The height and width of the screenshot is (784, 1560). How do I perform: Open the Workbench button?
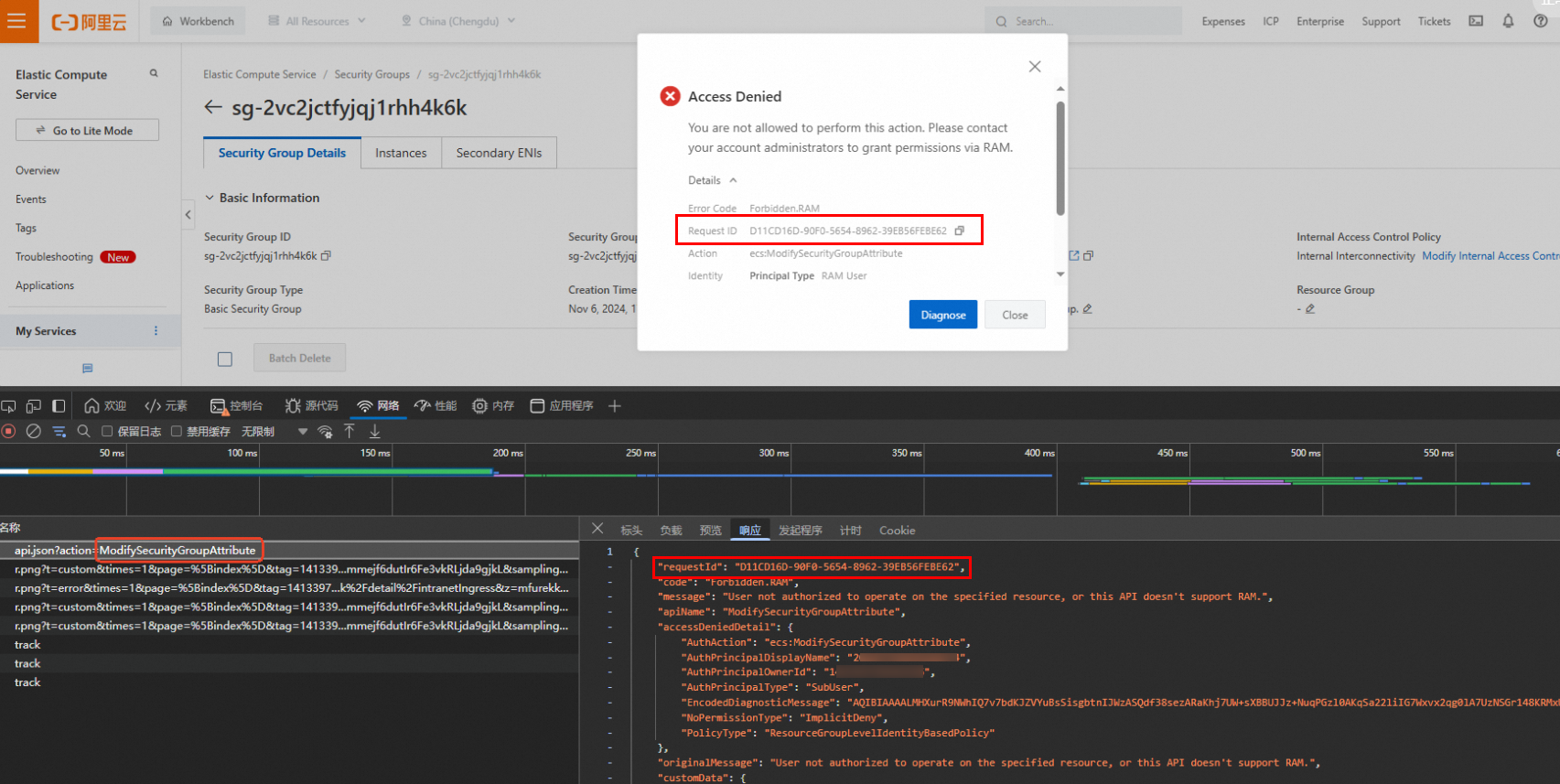click(x=198, y=21)
